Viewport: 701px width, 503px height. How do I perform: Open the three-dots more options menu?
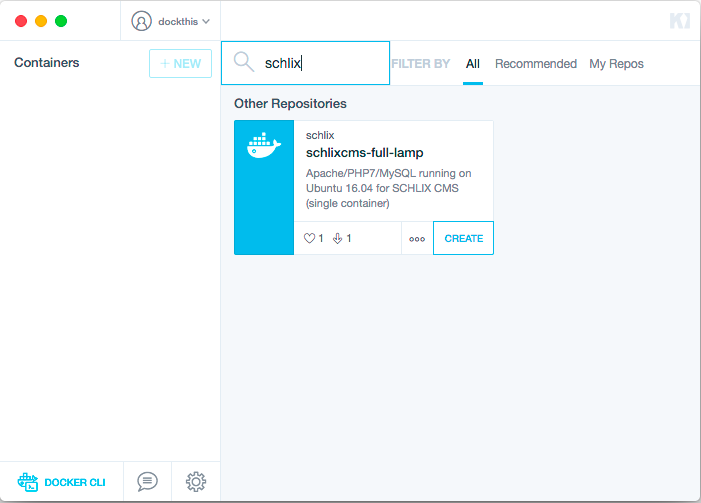coord(417,239)
